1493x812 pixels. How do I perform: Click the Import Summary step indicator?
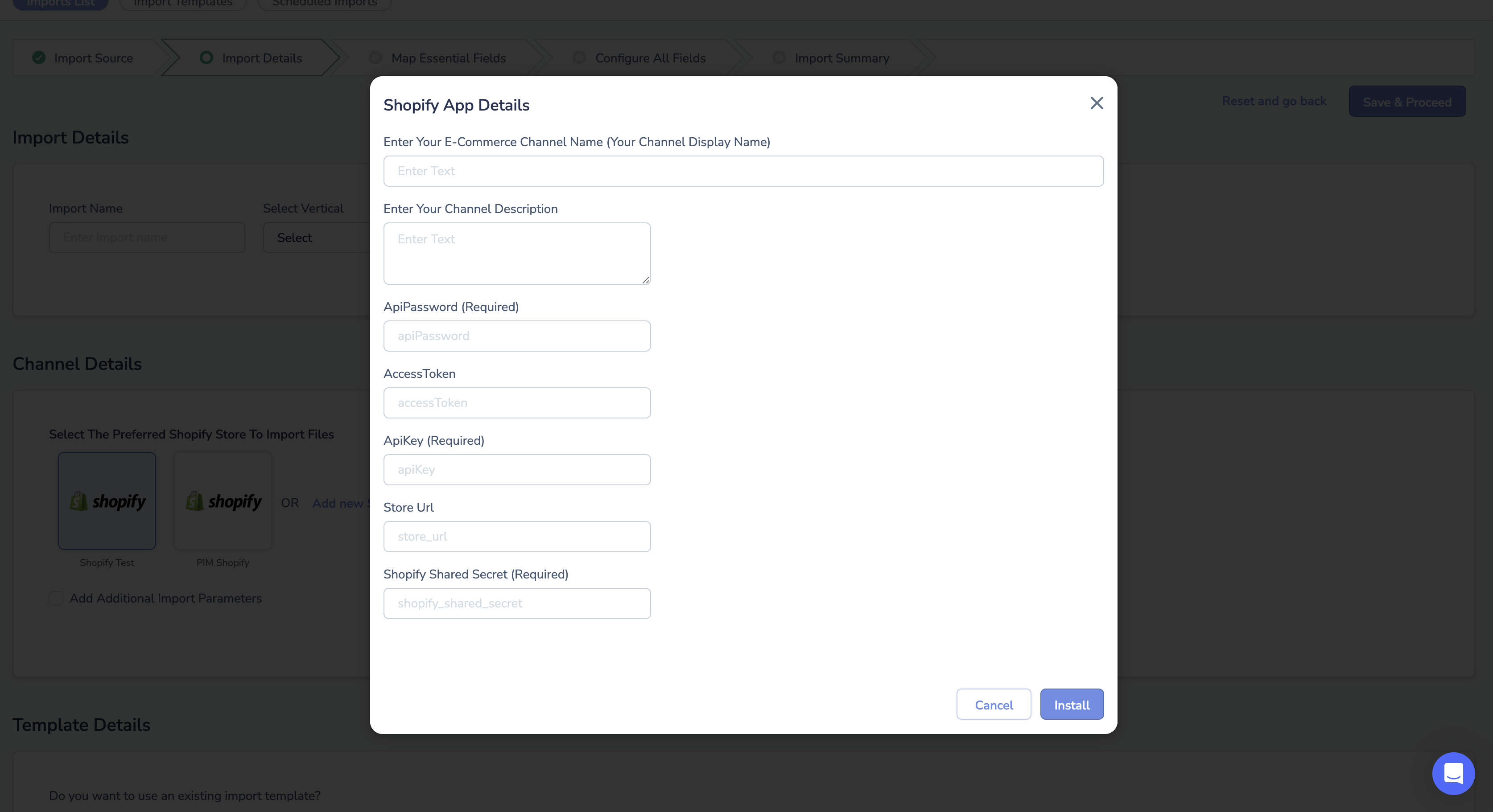[779, 58]
